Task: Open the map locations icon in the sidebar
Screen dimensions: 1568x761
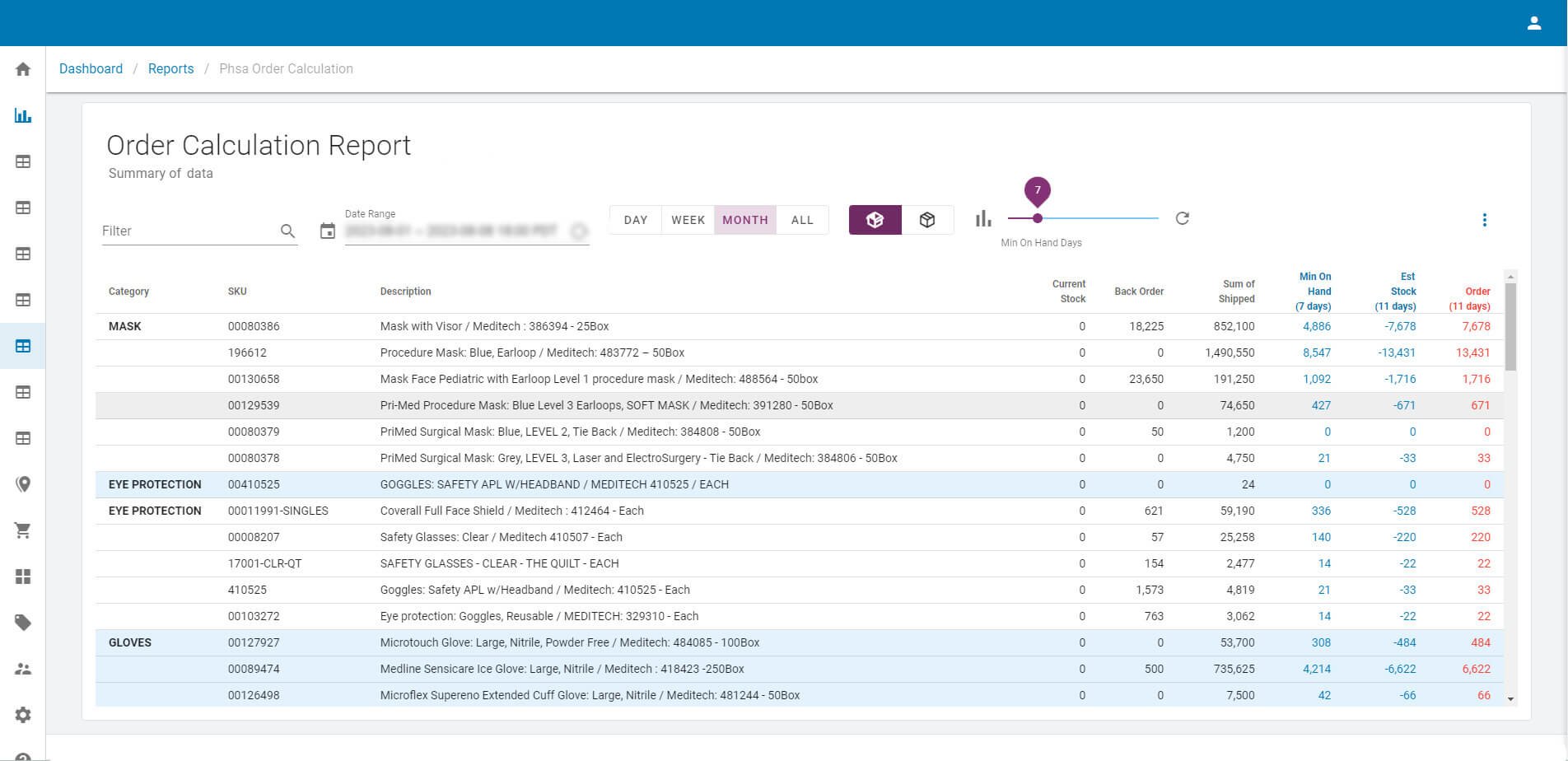Action: (22, 484)
